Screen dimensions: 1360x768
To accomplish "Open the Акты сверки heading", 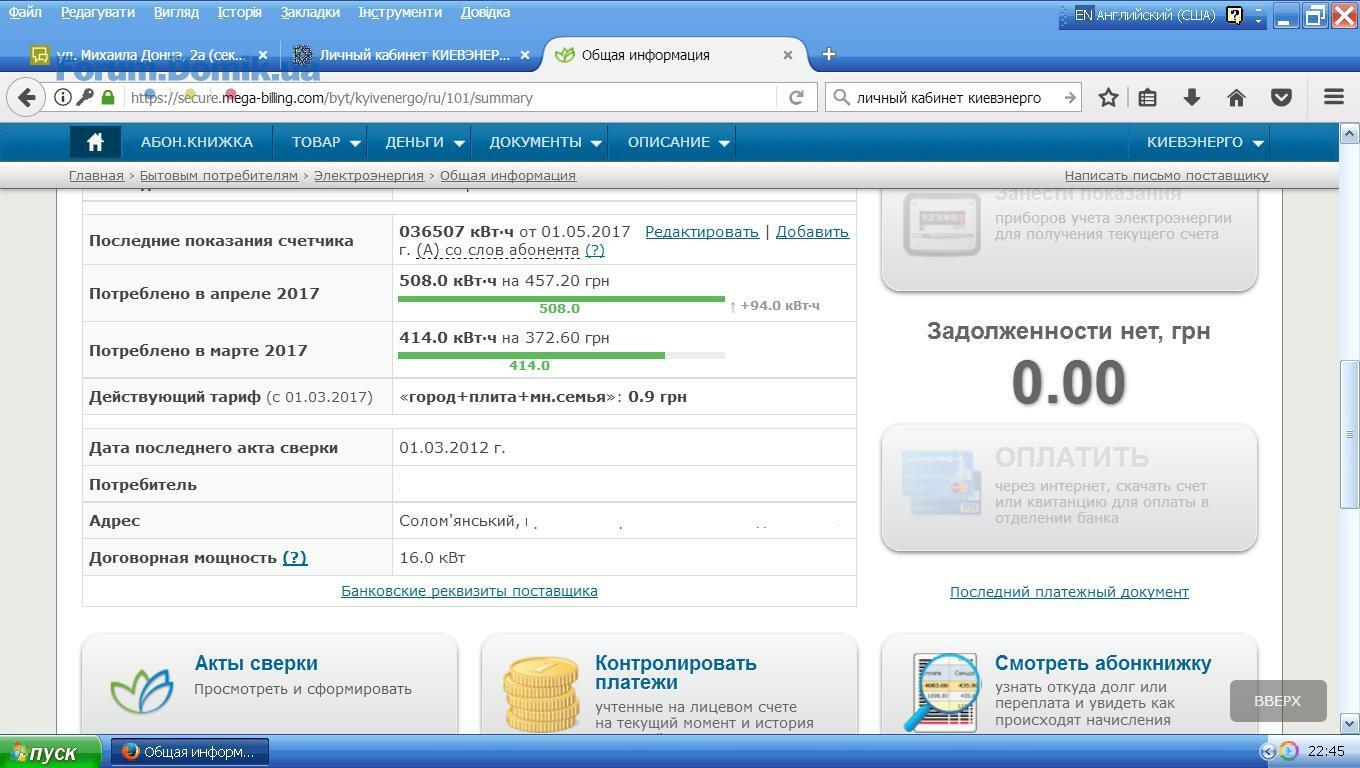I will (256, 663).
